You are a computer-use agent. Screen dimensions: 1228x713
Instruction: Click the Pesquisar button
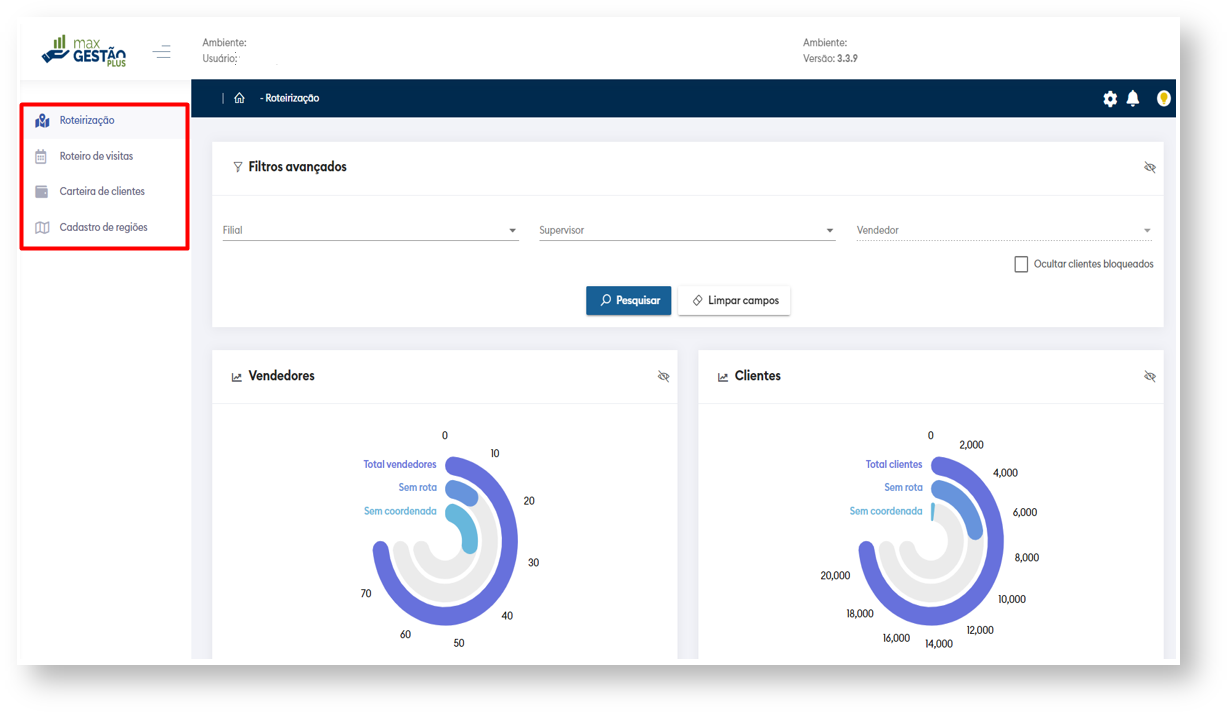click(x=628, y=300)
